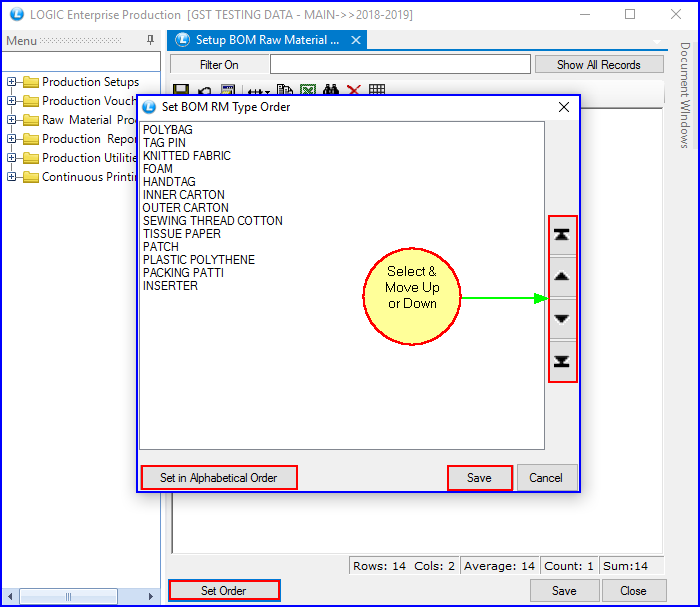
Task: Click the filter text input field
Action: [400, 64]
